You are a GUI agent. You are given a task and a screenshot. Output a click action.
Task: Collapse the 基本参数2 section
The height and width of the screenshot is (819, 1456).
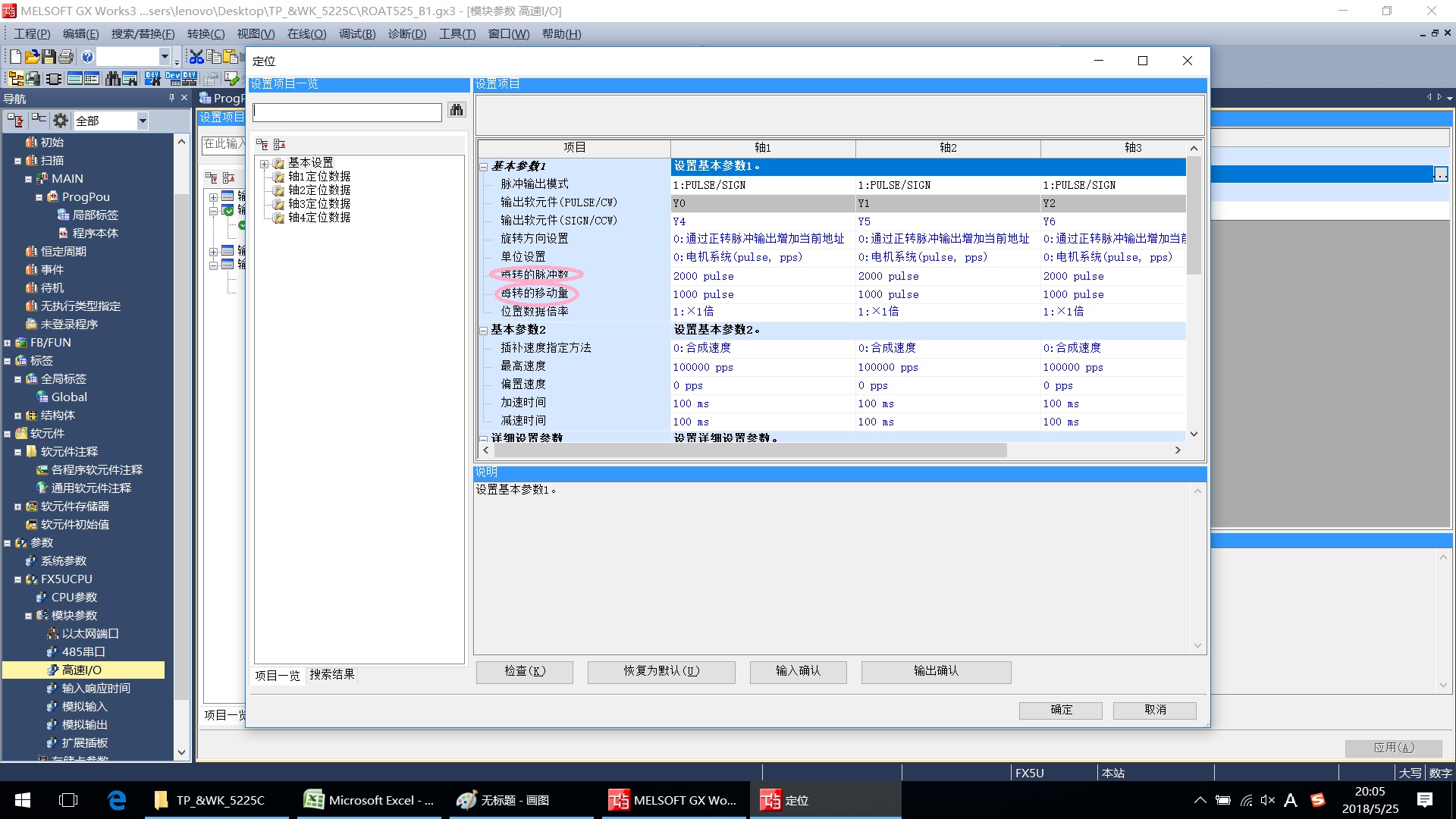tap(483, 331)
